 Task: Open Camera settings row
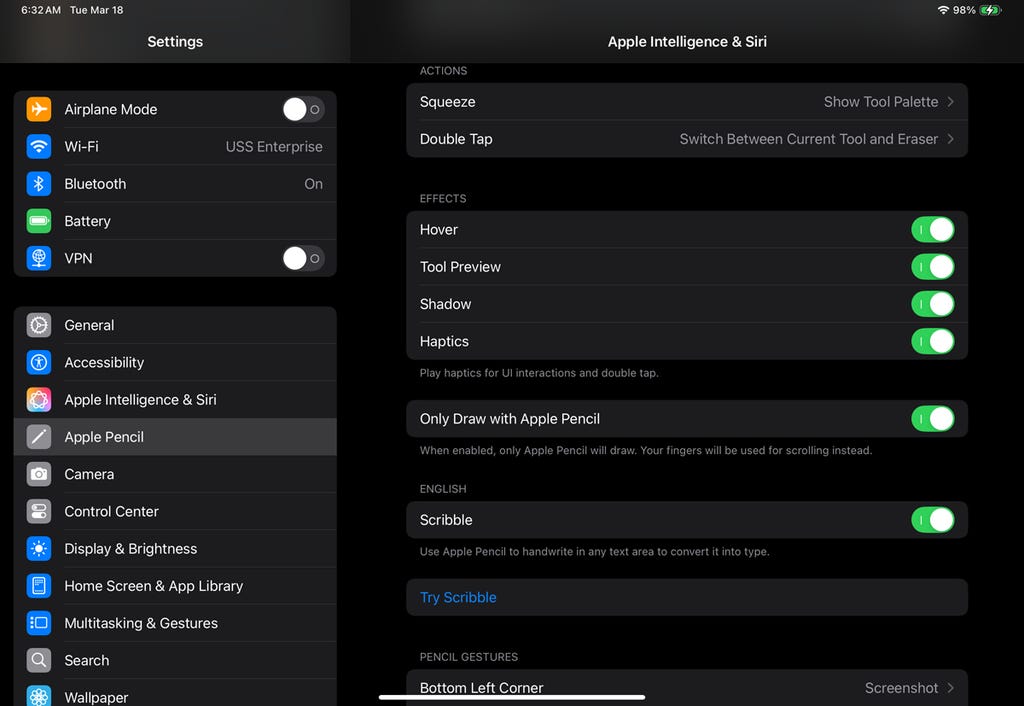pos(175,474)
